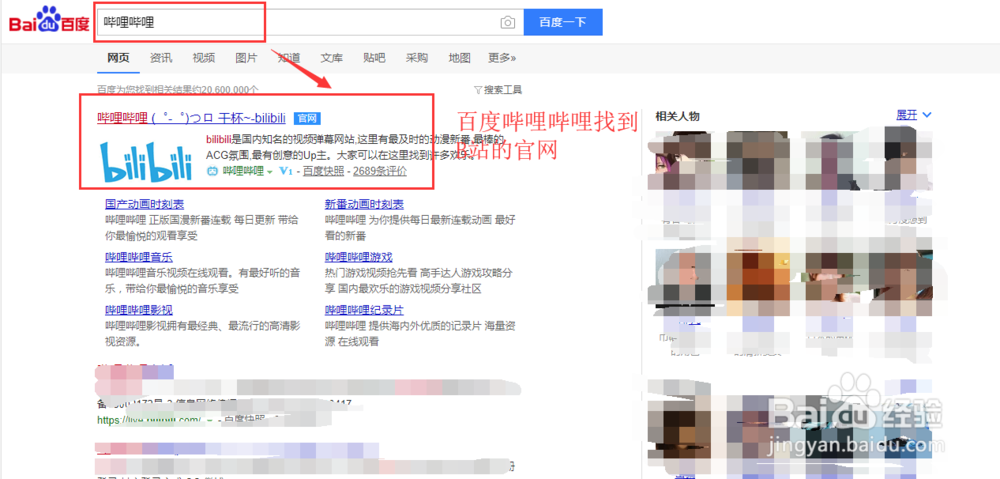Open the 哔哩哔哩纪录片 sublink
Viewport: 1000px width, 479px height.
coord(364,310)
